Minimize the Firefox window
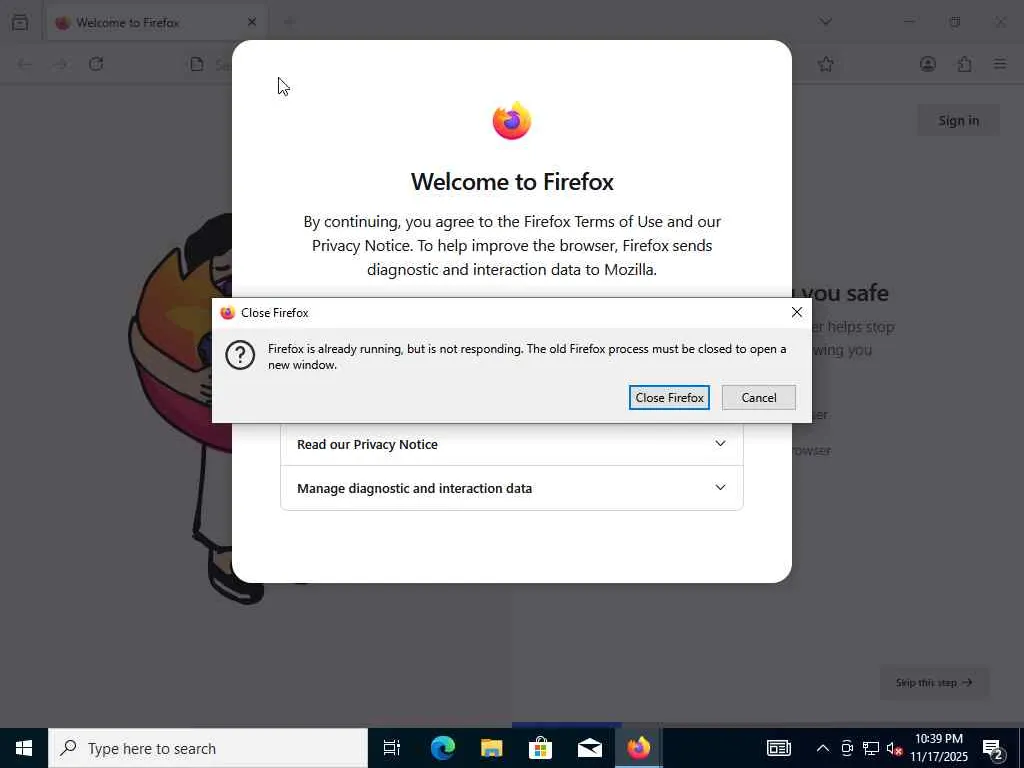The width and height of the screenshot is (1024, 768). click(x=908, y=22)
